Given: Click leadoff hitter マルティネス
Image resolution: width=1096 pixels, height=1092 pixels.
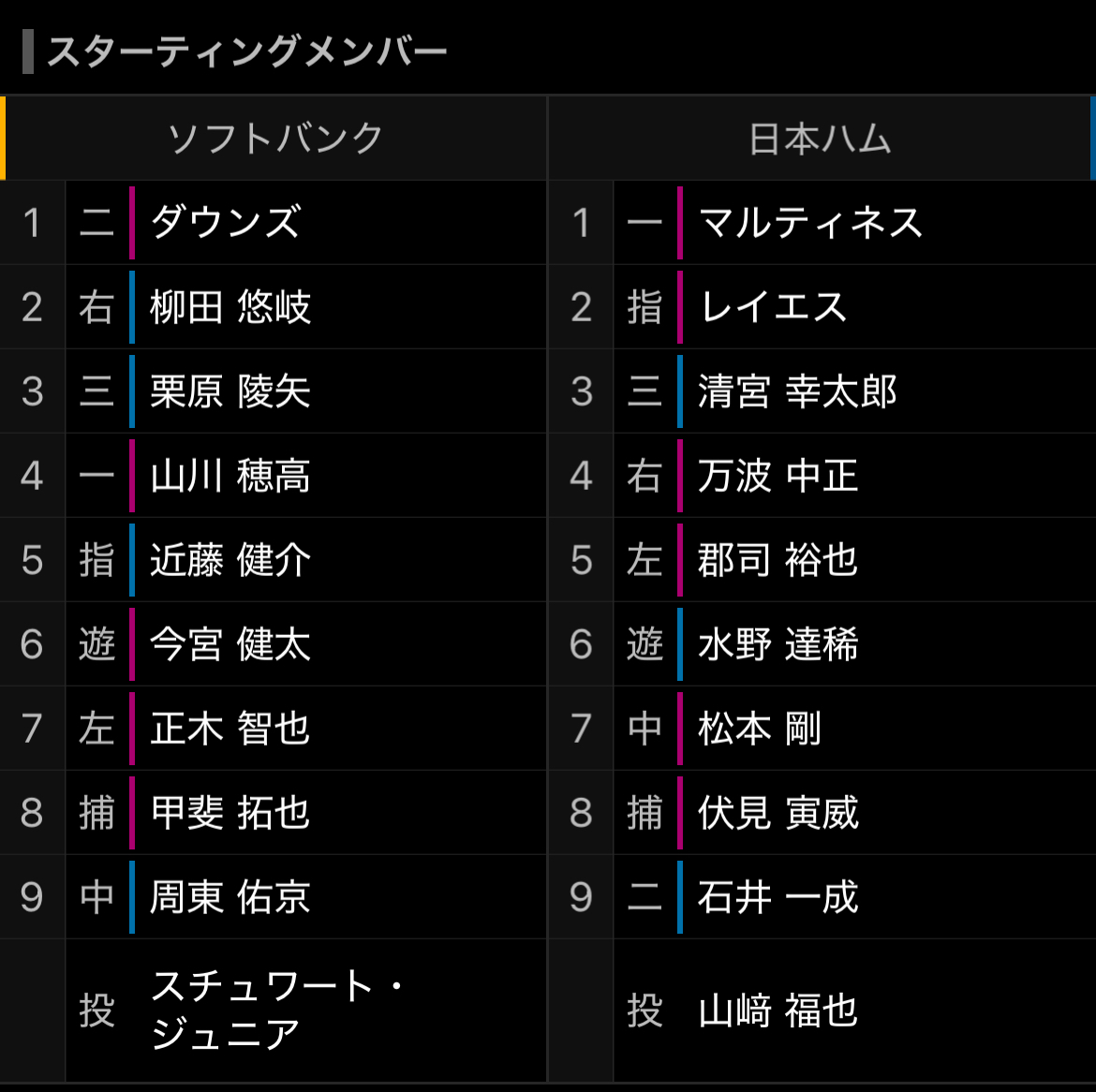Looking at the screenshot, I should click(811, 223).
